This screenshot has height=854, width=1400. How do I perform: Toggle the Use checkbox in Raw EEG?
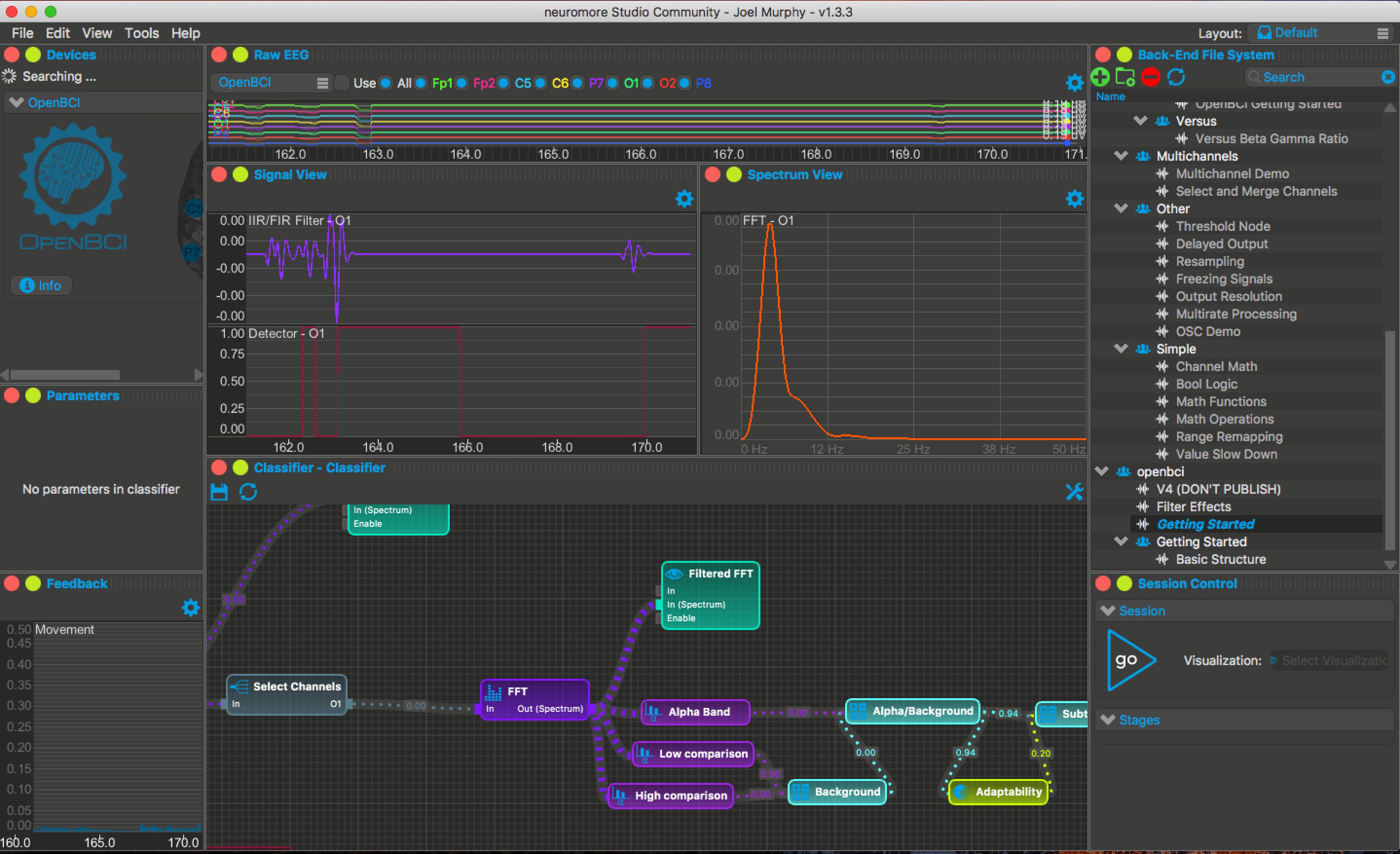[342, 83]
